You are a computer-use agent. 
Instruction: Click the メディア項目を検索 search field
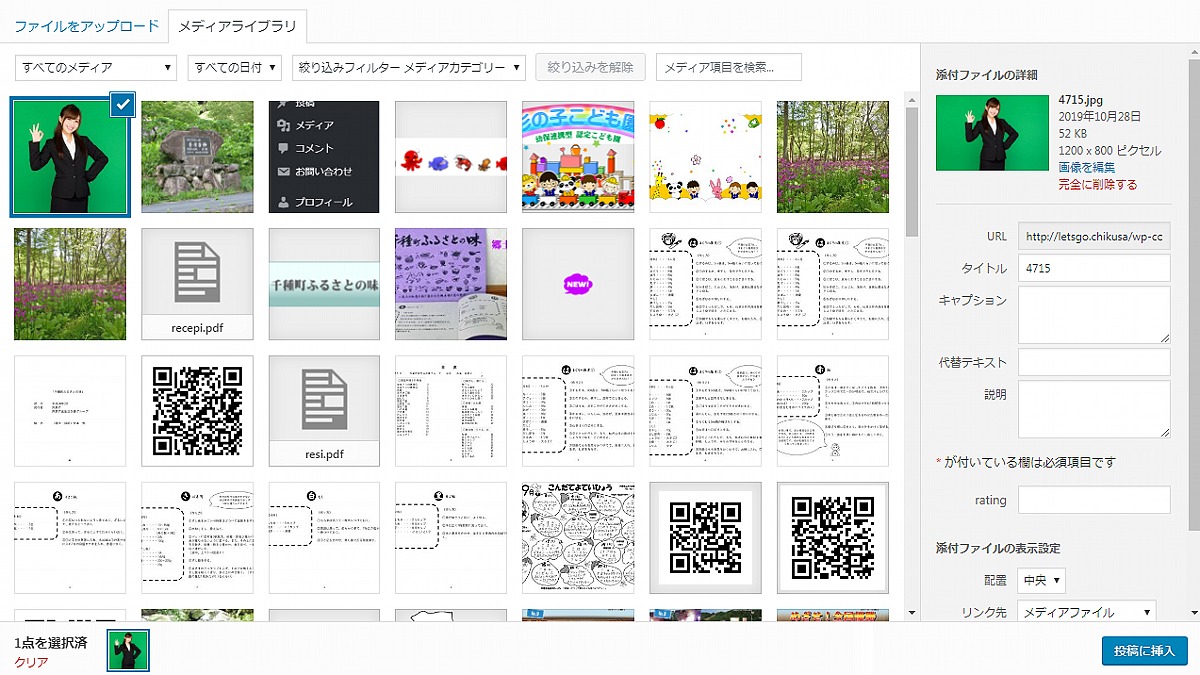[728, 68]
